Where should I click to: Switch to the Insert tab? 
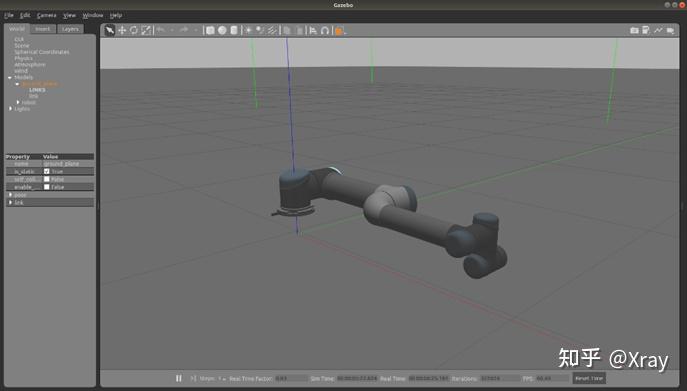42,29
